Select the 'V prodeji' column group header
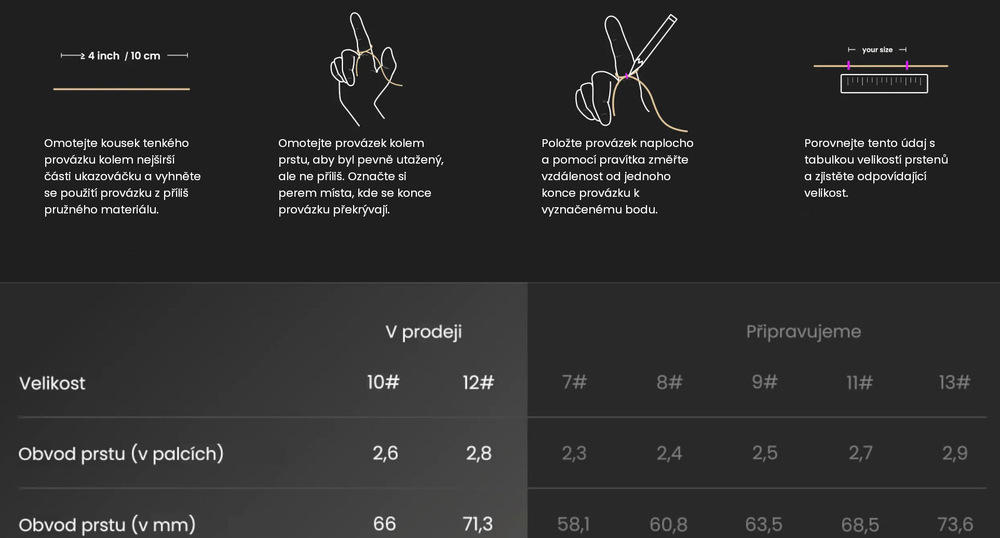This screenshot has width=1000, height=538. pyautogui.click(x=424, y=332)
